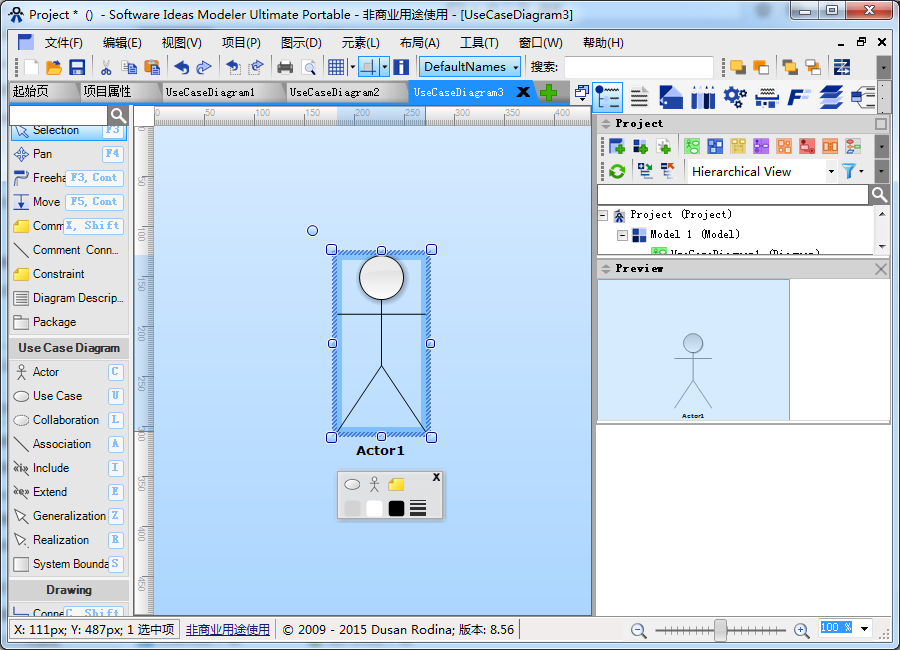The width and height of the screenshot is (900, 650).
Task: Click the Undo arrow icon
Action: click(x=181, y=67)
